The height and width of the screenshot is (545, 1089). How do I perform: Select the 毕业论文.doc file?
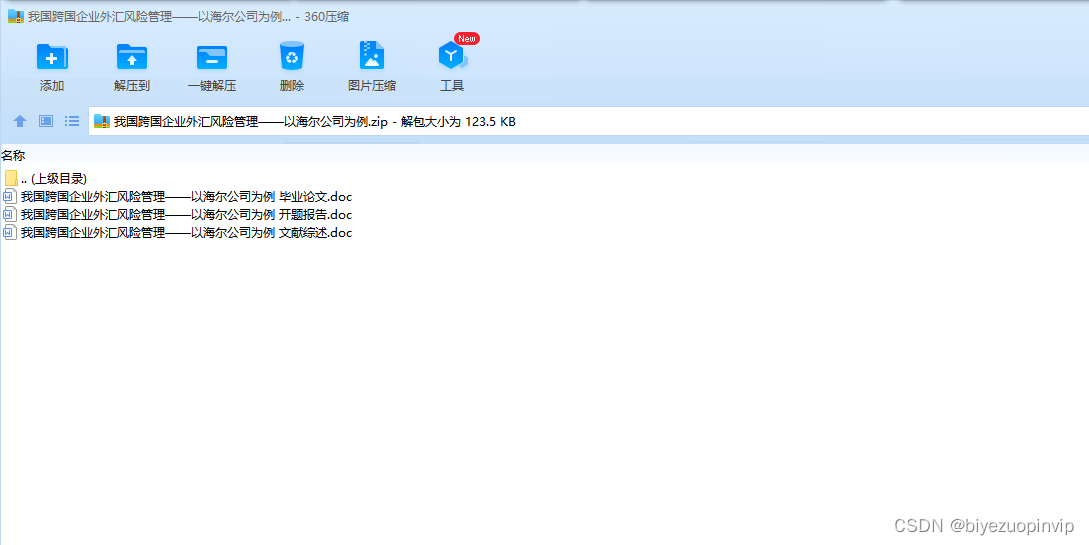pyautogui.click(x=178, y=196)
